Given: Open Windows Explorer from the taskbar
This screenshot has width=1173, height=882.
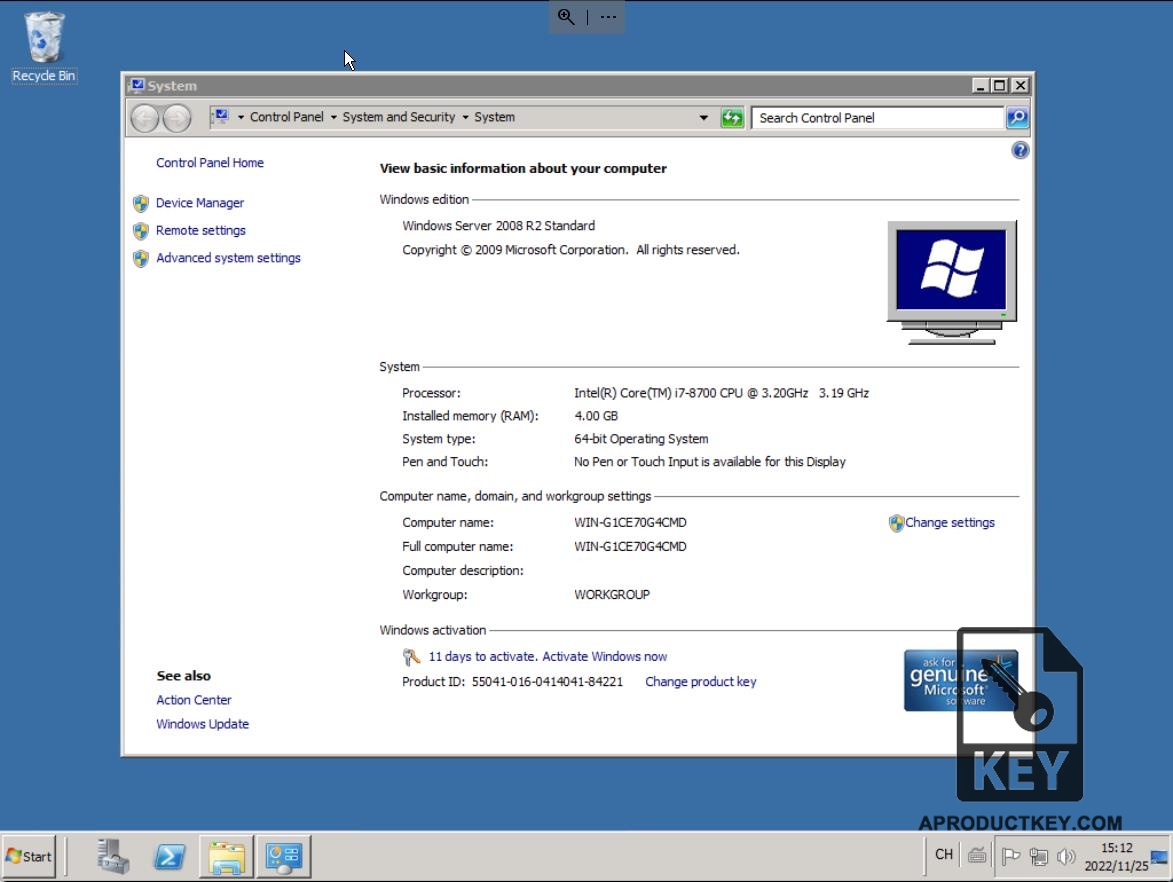Looking at the screenshot, I should tap(227, 856).
